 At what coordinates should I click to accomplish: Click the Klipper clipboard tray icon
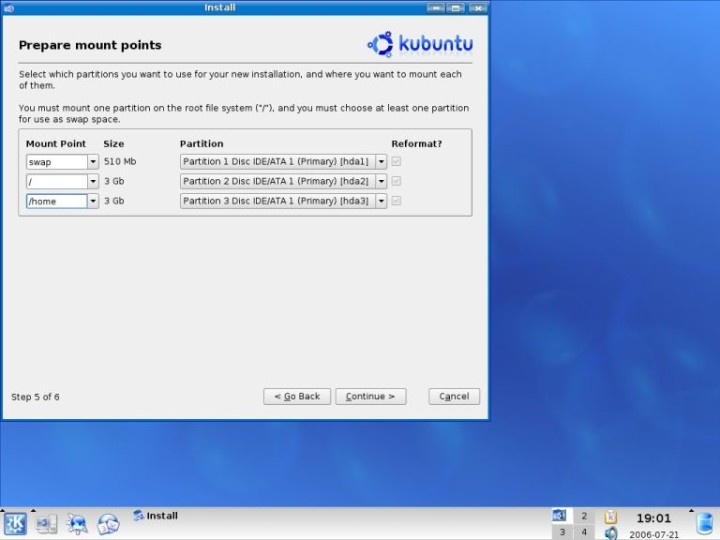(611, 516)
